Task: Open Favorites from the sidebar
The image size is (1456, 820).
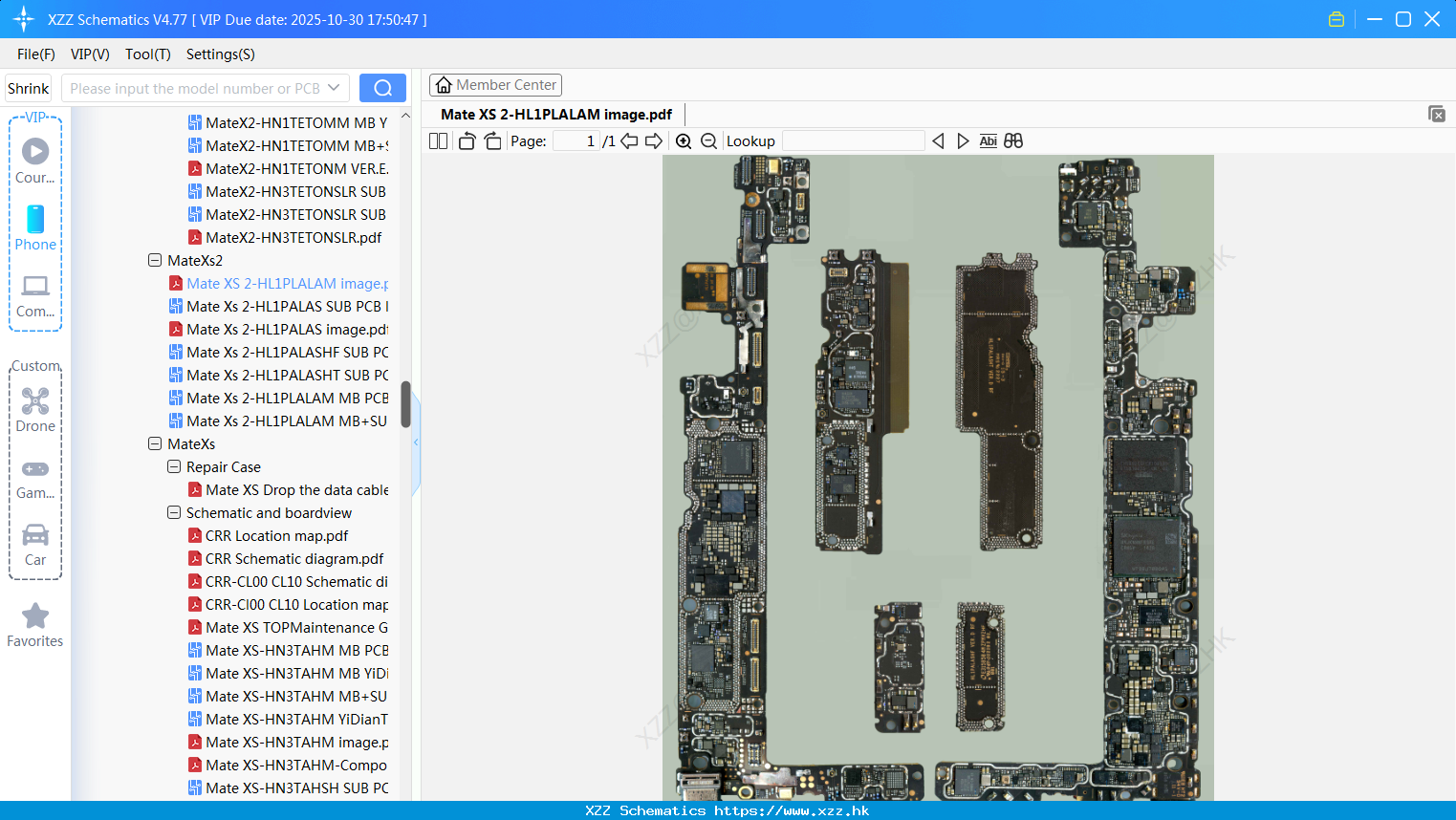Action: tap(35, 625)
